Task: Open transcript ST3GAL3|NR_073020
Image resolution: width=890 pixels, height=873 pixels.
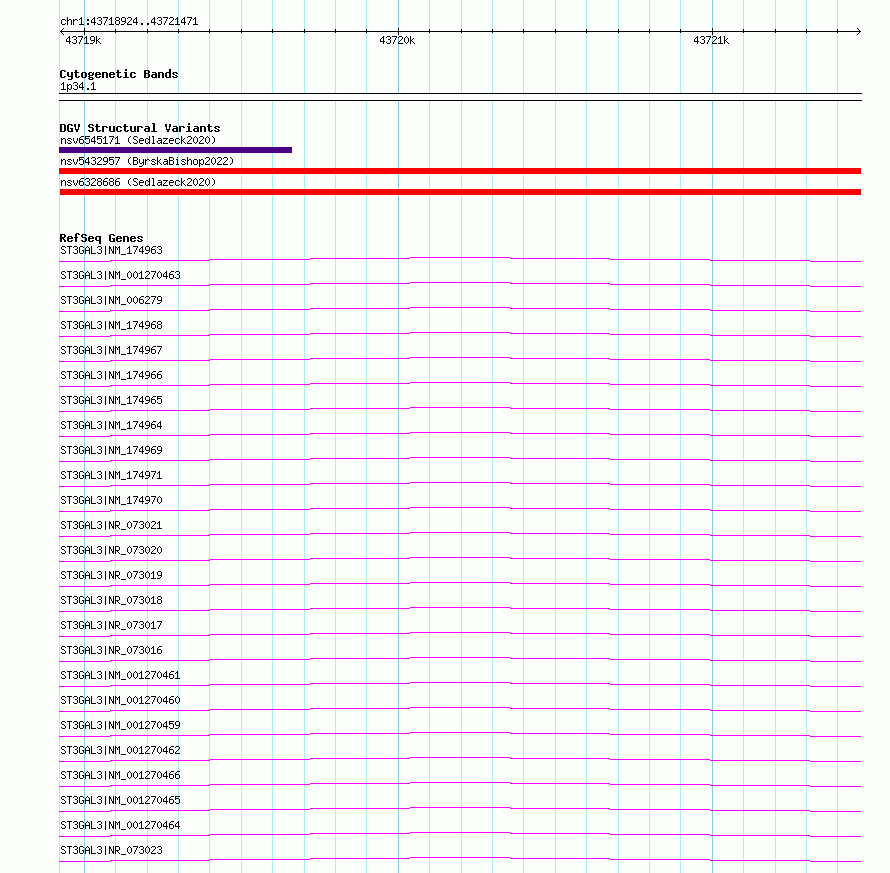Action: [x=111, y=550]
